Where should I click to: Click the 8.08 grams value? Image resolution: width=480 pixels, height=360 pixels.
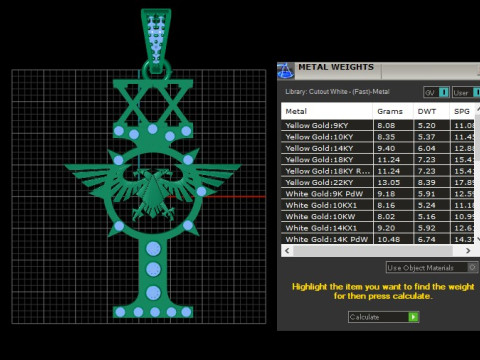386,126
